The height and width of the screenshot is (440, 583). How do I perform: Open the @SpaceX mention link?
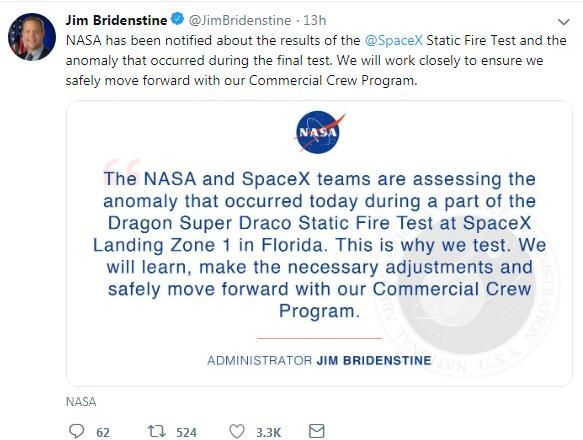394,40
